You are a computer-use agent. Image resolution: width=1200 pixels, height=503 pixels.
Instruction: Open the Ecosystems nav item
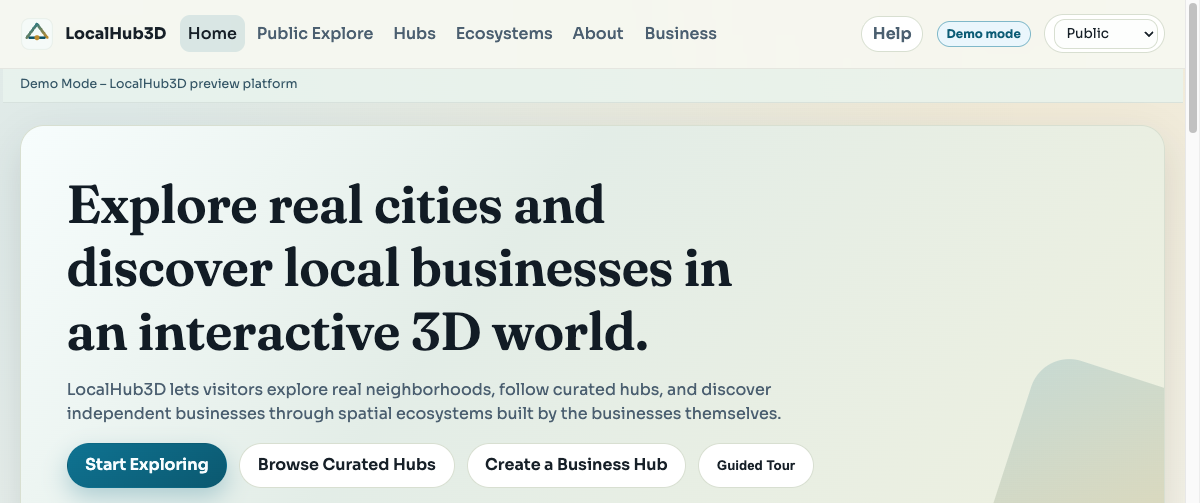coord(504,33)
